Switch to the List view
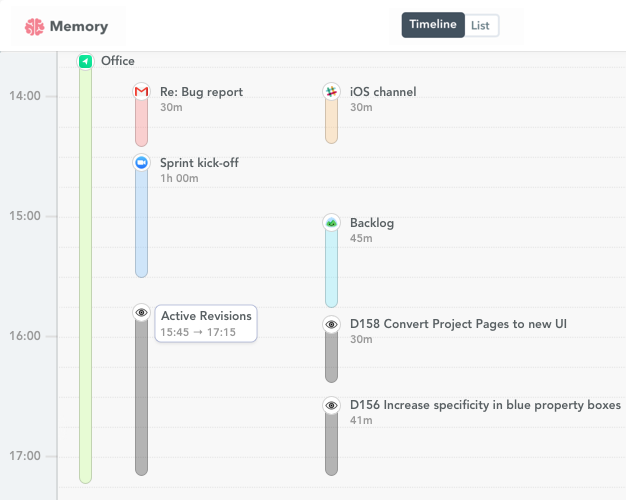626x500 pixels. tap(480, 26)
